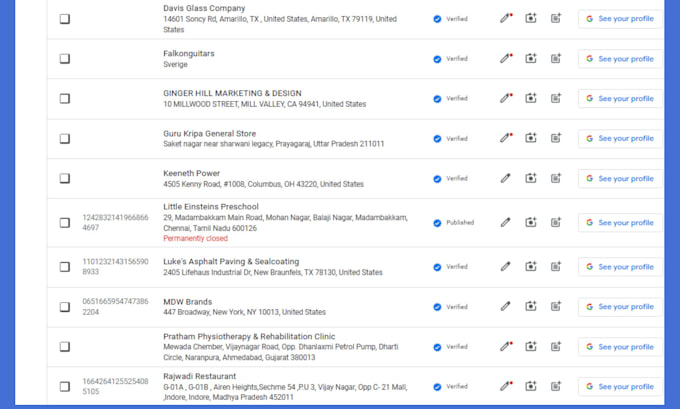Add photo for Luke's Asphalt Paving
This screenshot has height=409, width=680.
[x=531, y=266]
